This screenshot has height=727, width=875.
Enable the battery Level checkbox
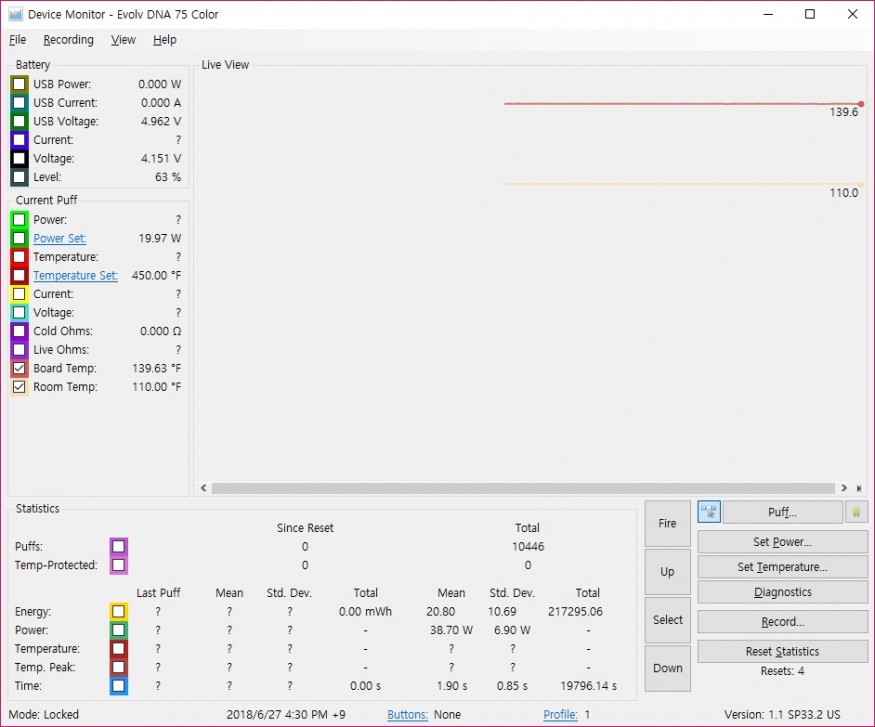pos(19,177)
